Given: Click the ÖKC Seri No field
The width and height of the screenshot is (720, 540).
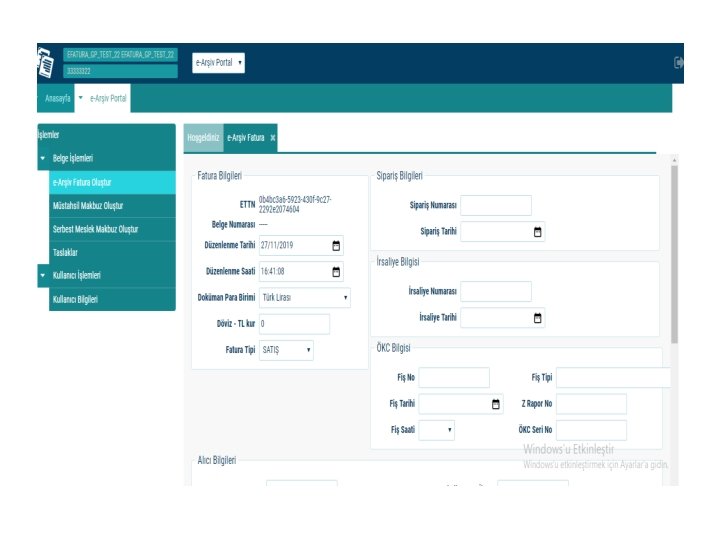Looking at the screenshot, I should [591, 430].
